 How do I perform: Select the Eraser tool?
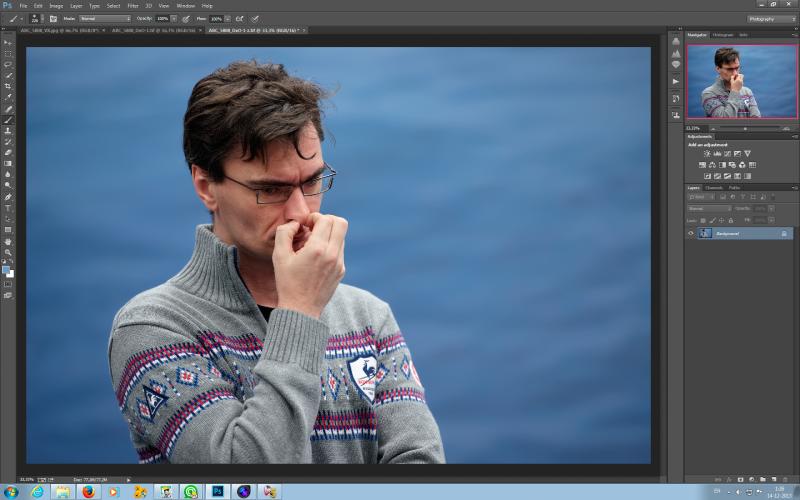(8, 153)
